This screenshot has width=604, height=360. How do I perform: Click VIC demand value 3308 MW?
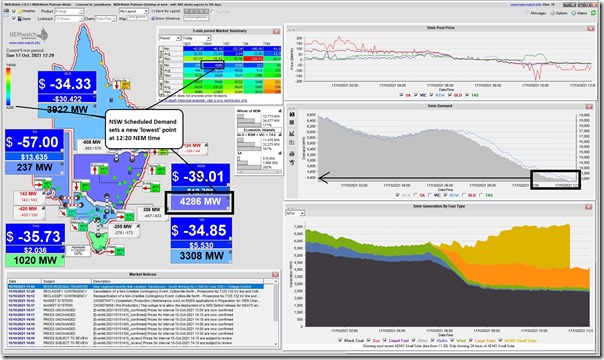point(201,256)
